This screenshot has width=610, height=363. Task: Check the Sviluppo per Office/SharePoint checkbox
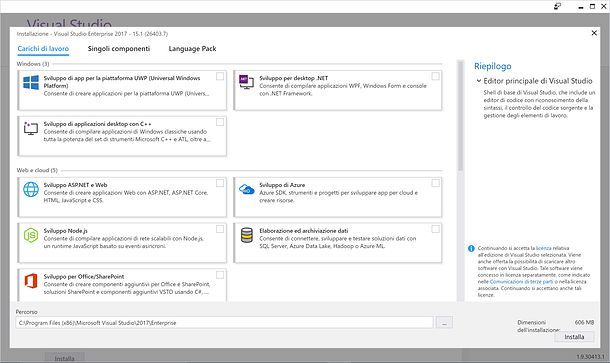220,275
